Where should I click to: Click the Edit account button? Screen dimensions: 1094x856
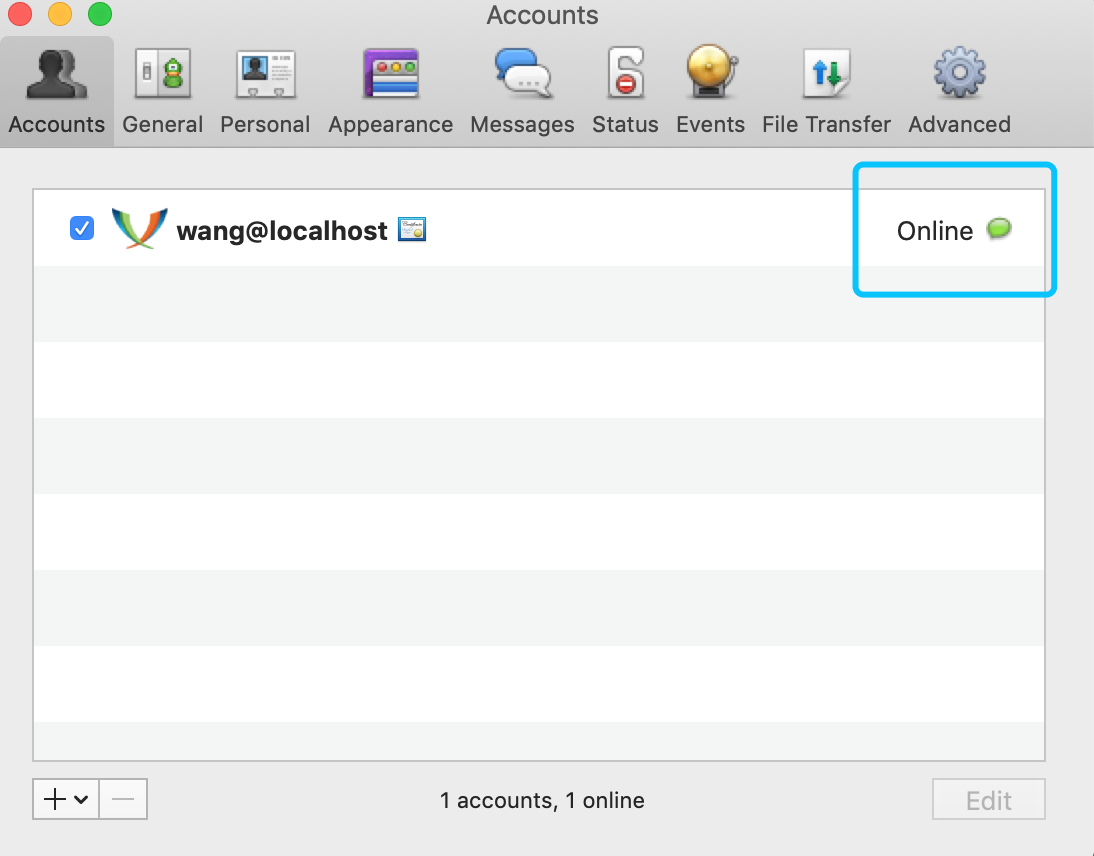coord(989,799)
